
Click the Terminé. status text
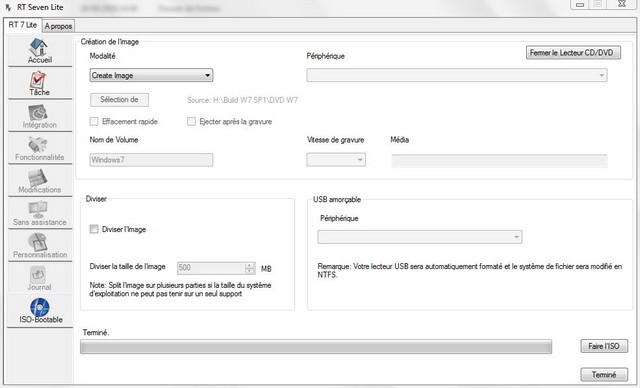[x=96, y=333]
